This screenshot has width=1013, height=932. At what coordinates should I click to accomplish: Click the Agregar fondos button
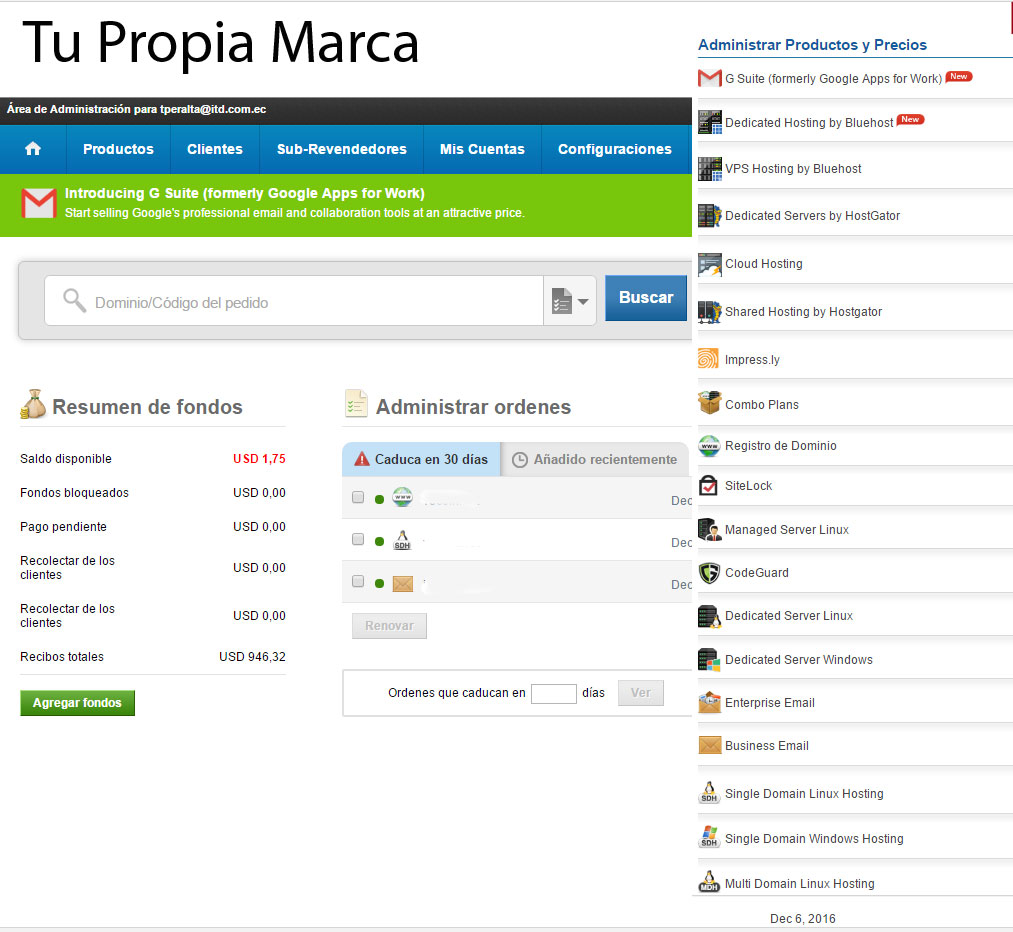coord(78,703)
